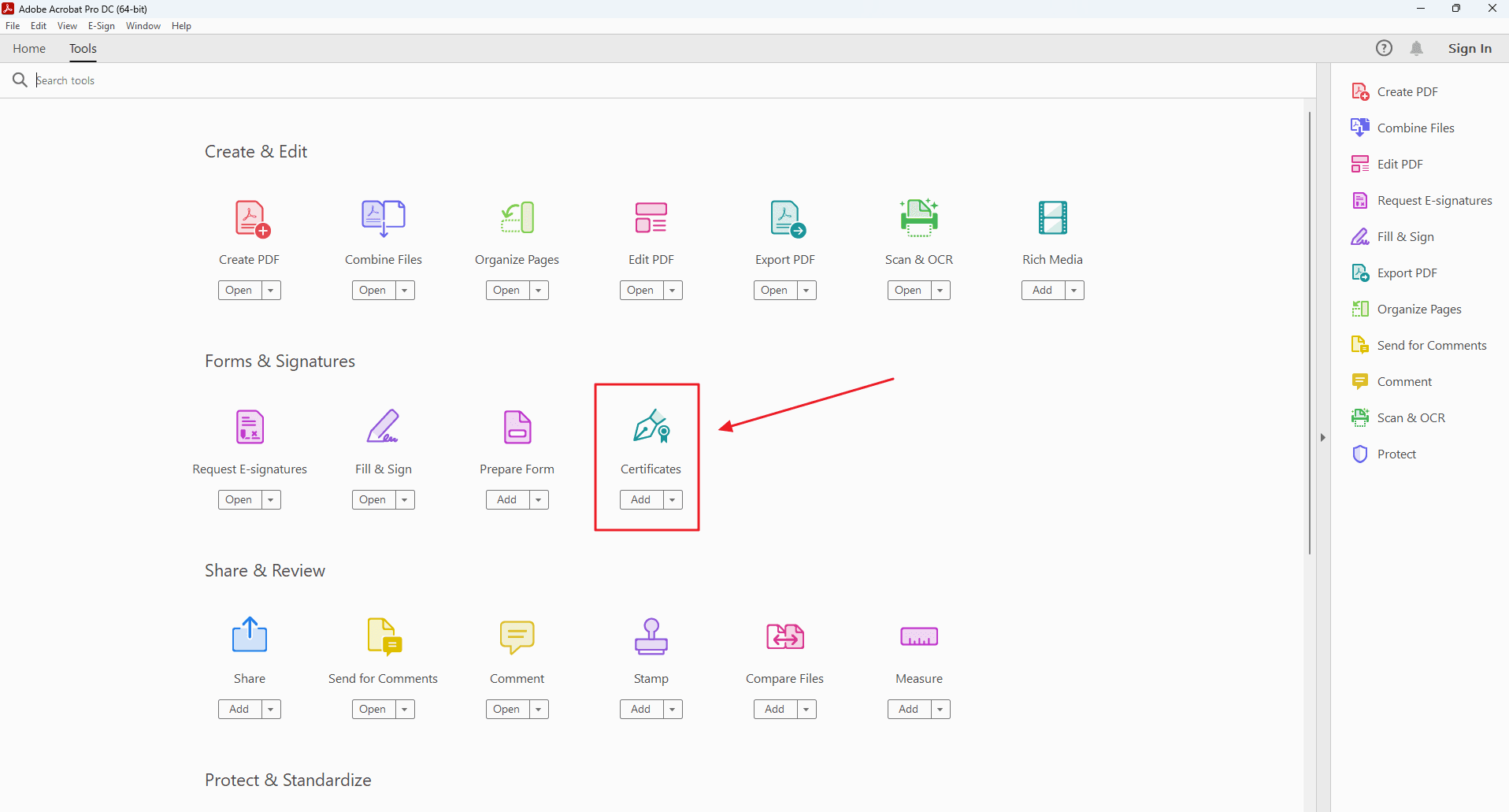The image size is (1509, 812).
Task: Expand dropdown arrow under Comment in Share & Review
Action: [x=539, y=710]
